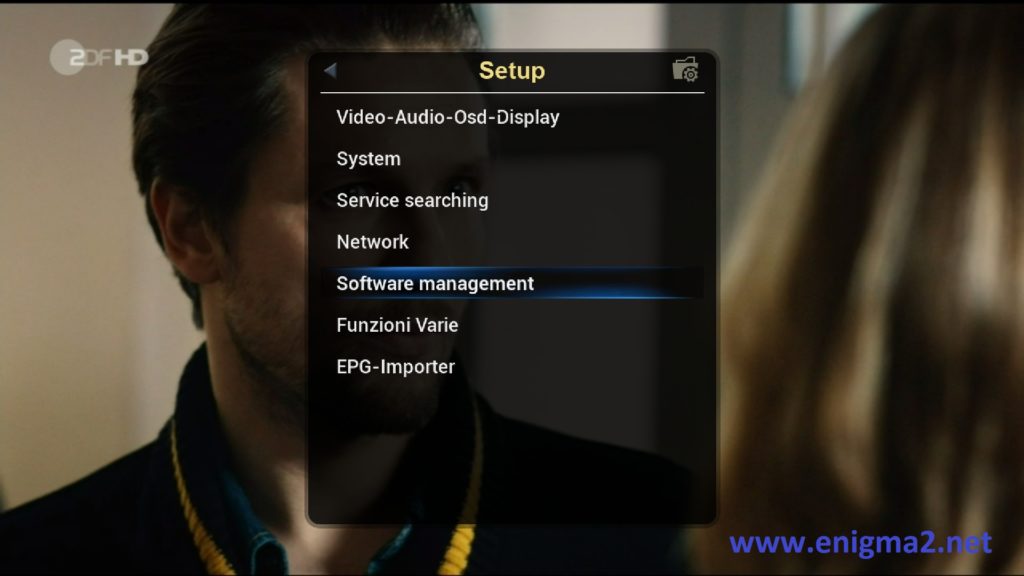Open the Funzioni Varie entry
The image size is (1024, 576).
tap(398, 324)
